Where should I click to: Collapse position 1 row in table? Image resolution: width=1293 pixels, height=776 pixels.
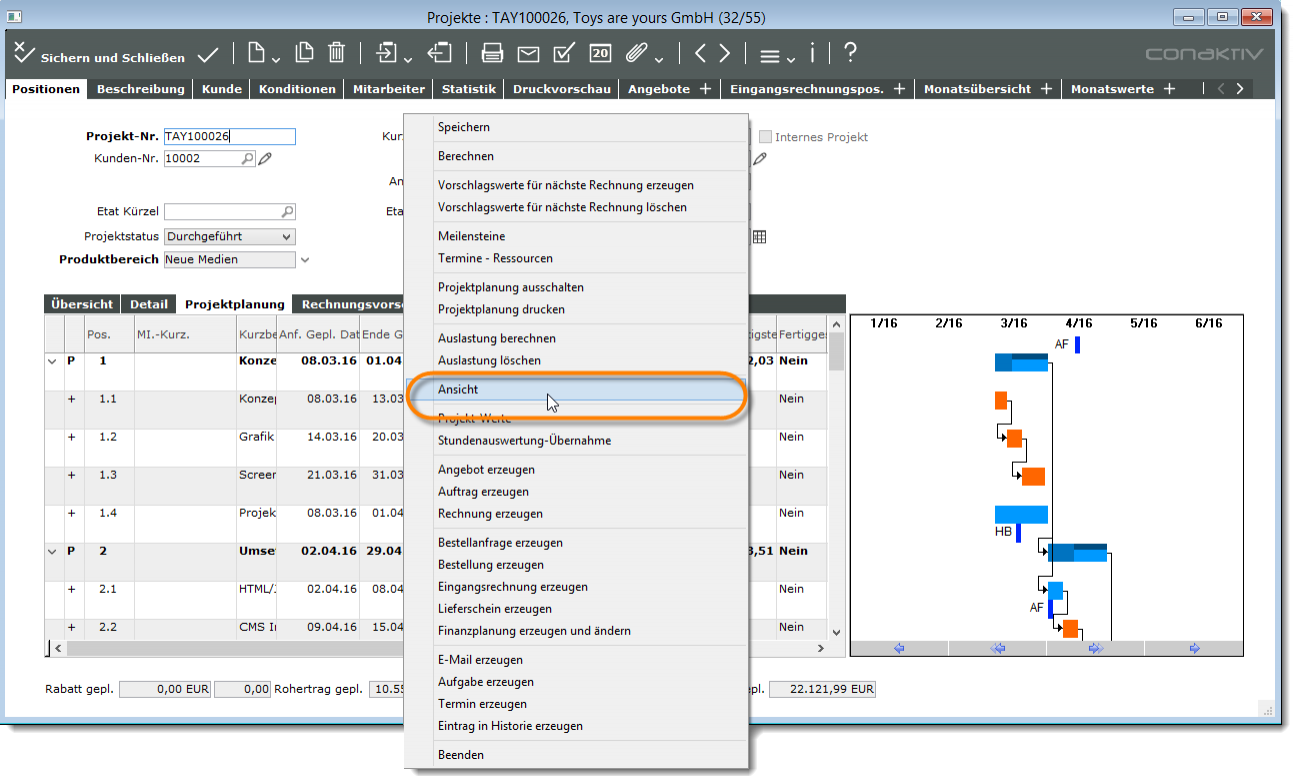(x=53, y=360)
